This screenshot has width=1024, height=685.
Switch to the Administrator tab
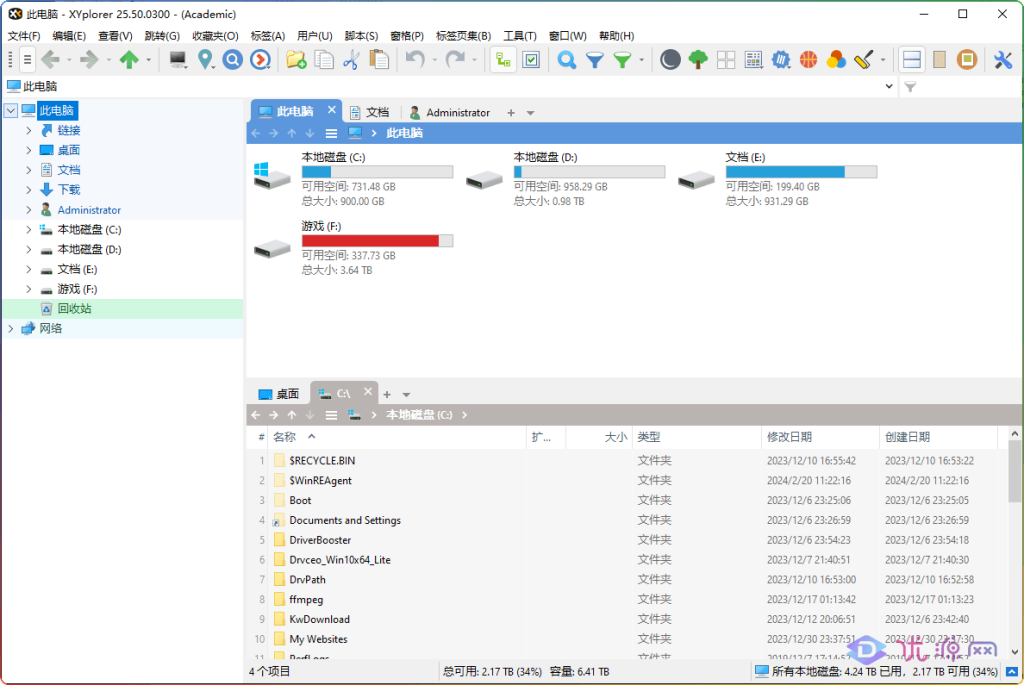coord(450,112)
